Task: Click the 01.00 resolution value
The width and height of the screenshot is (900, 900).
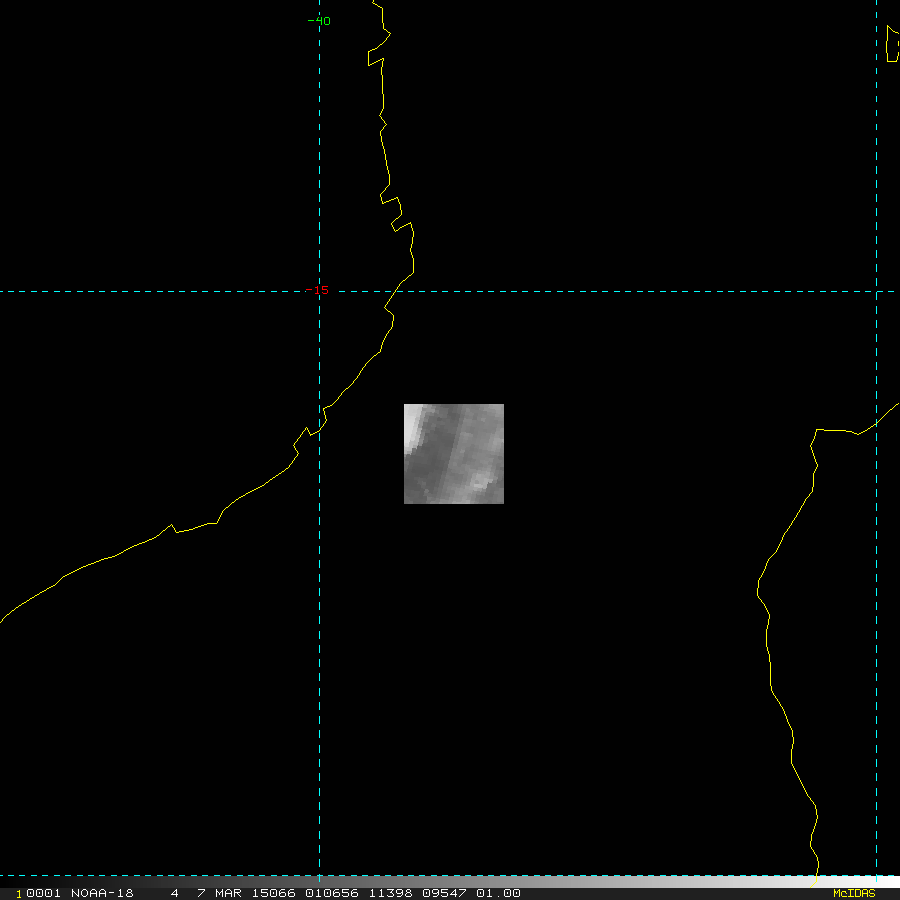Action: [498, 893]
